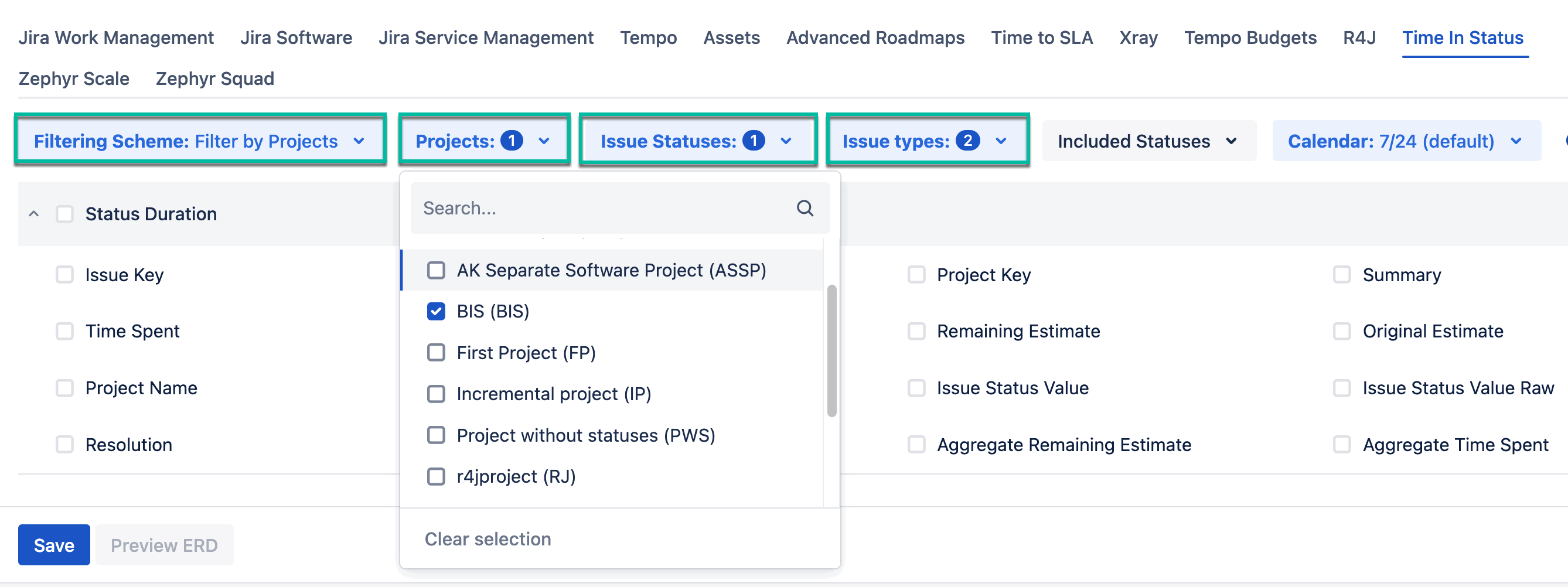Focus the project Search input field
This screenshot has width=1568, height=587.
click(x=602, y=208)
